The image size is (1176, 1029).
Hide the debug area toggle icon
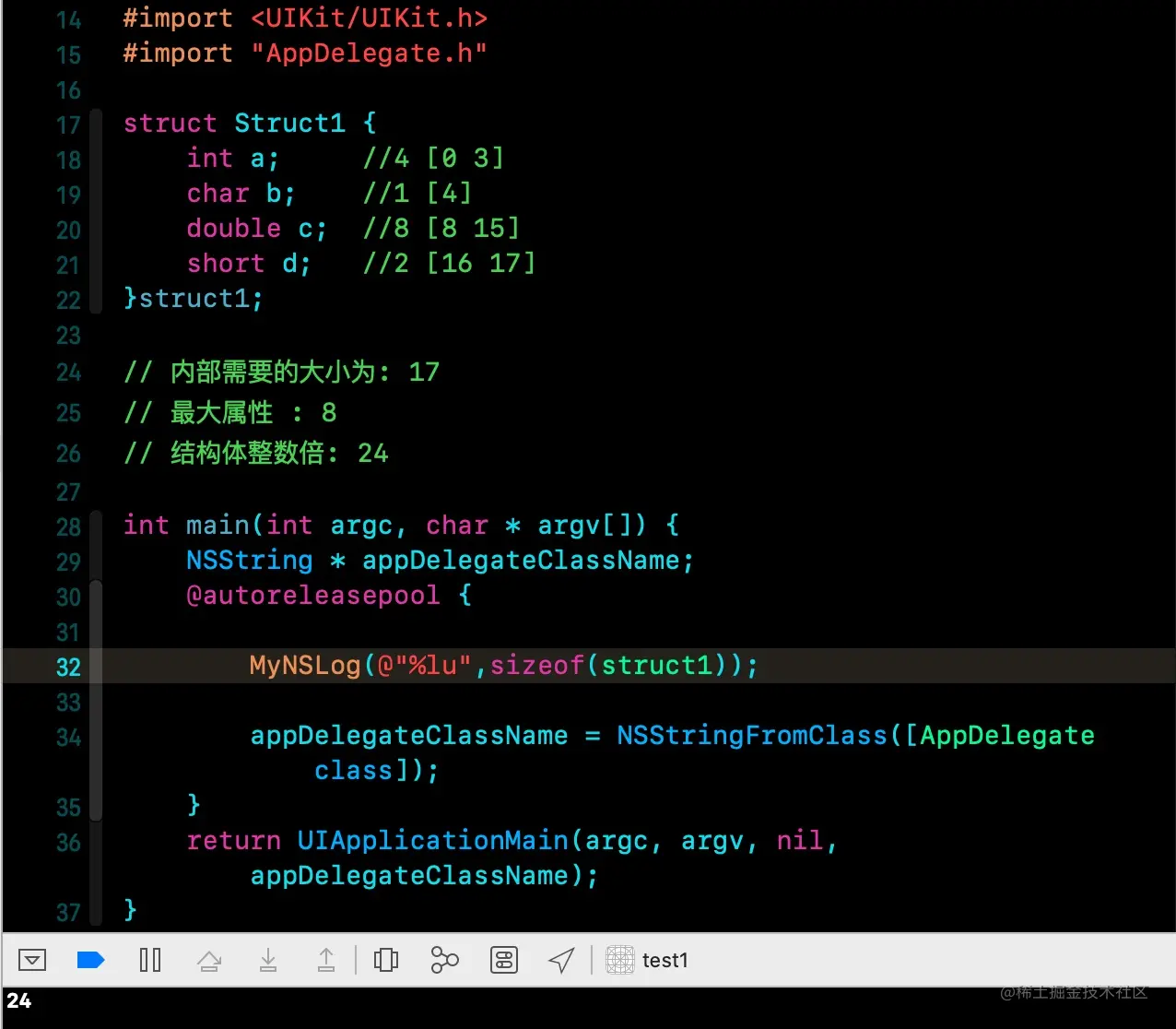[32, 960]
